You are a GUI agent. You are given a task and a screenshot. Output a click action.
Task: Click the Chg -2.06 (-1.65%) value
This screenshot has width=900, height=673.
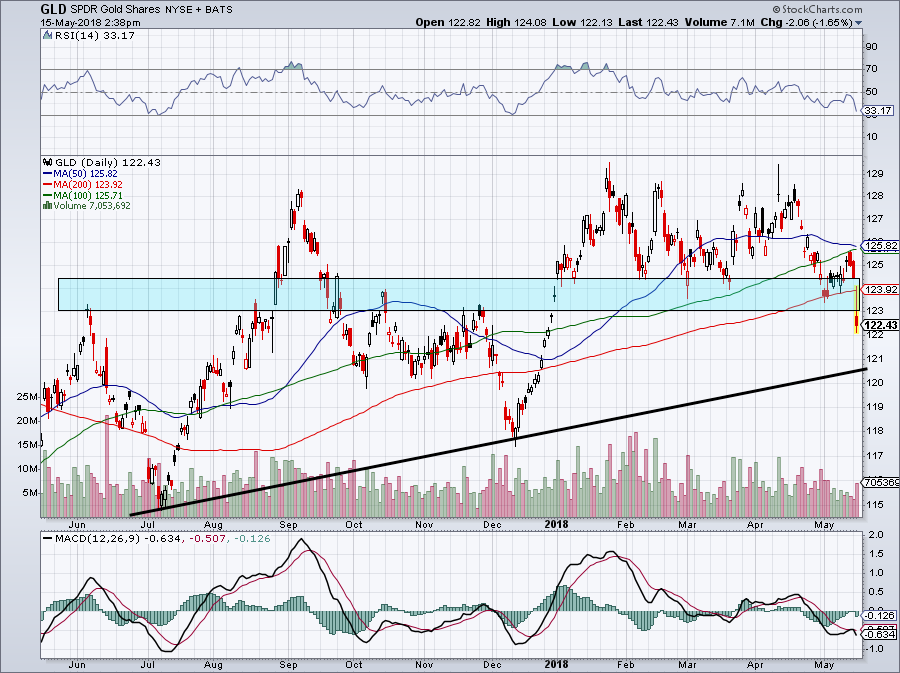806,22
